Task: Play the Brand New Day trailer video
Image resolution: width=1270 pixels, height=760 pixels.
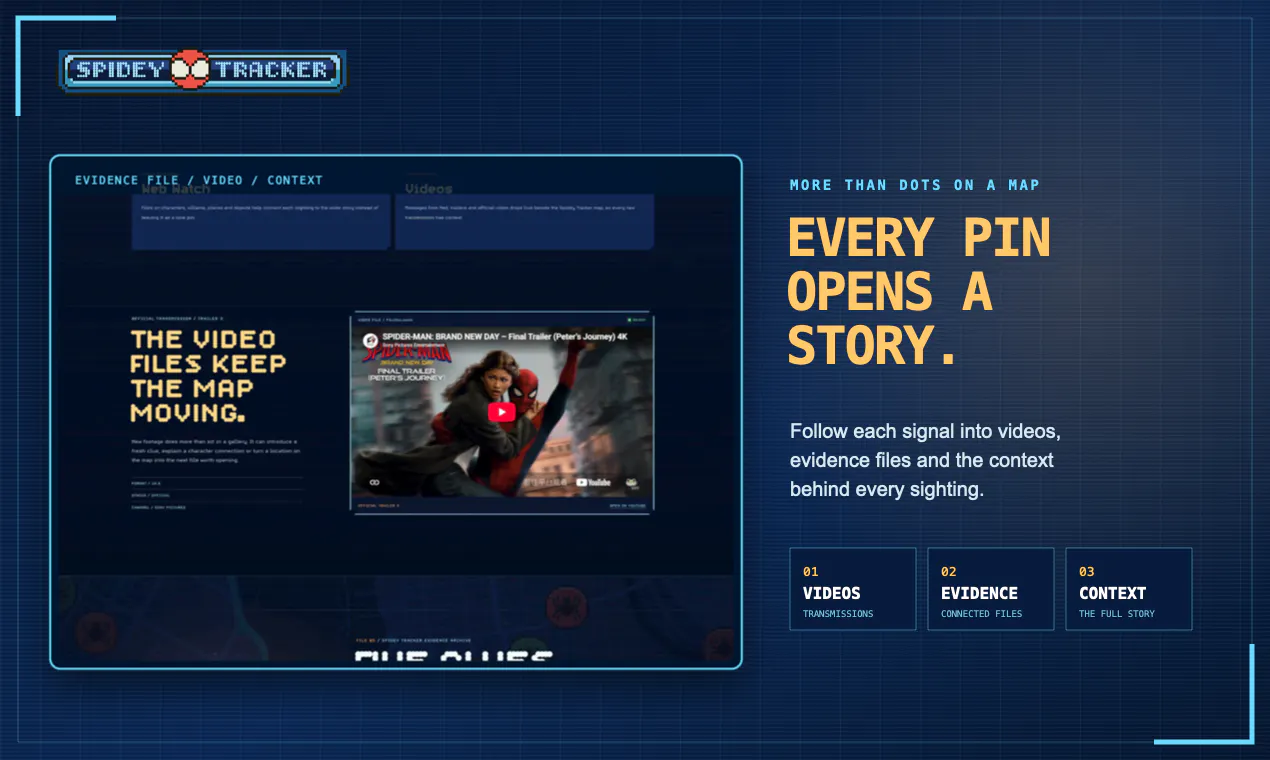Action: tap(502, 412)
